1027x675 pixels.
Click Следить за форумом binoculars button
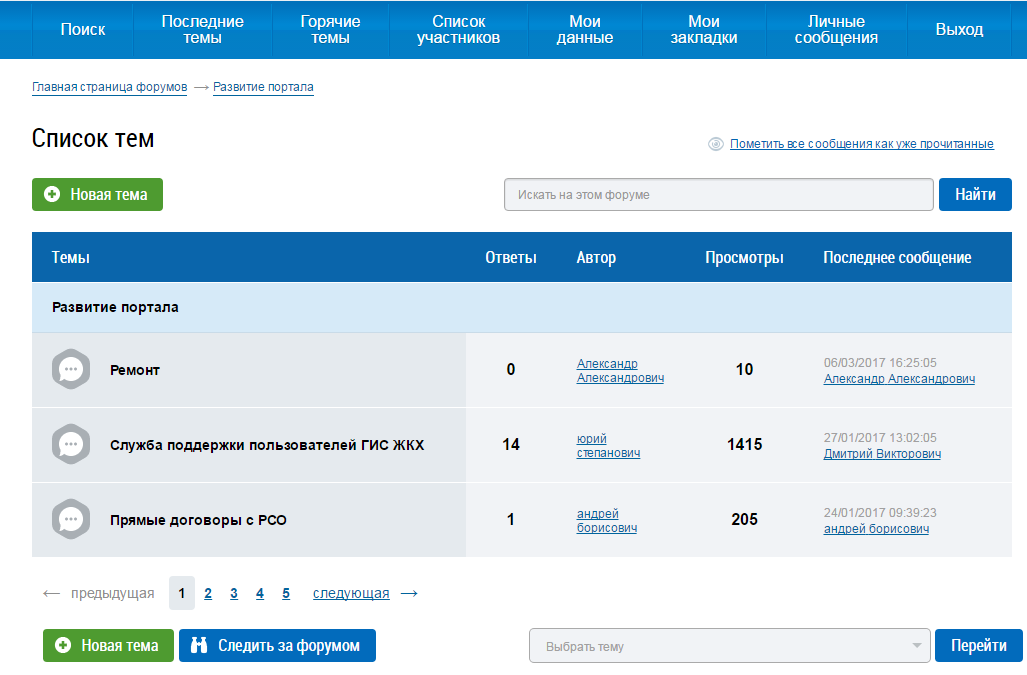277,646
